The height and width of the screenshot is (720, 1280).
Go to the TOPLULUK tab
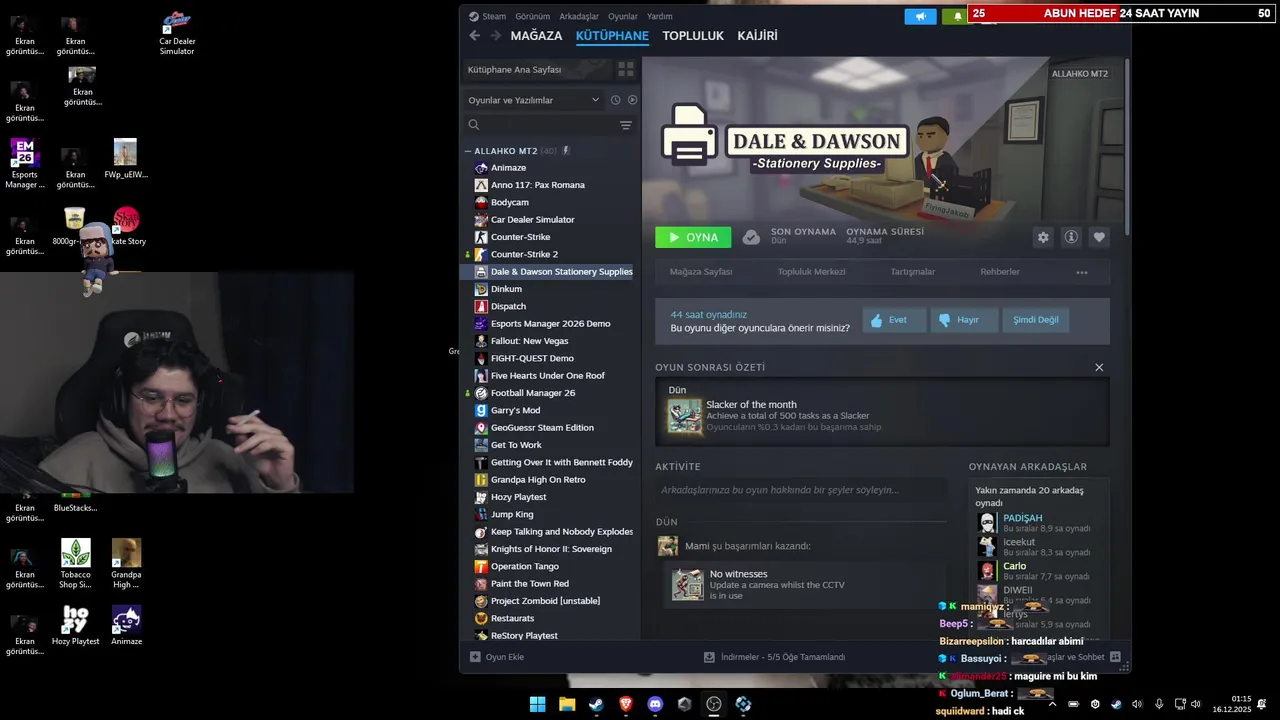point(693,36)
